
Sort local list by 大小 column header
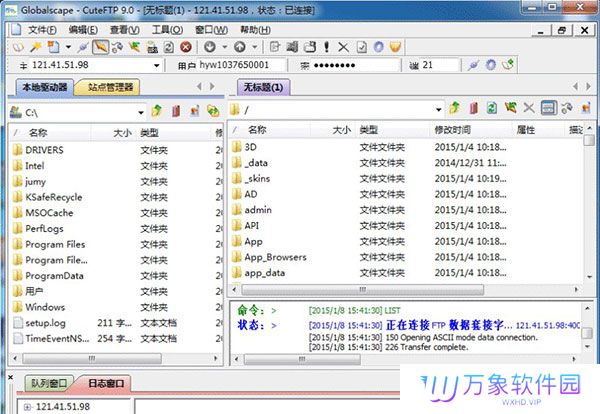coord(122,133)
